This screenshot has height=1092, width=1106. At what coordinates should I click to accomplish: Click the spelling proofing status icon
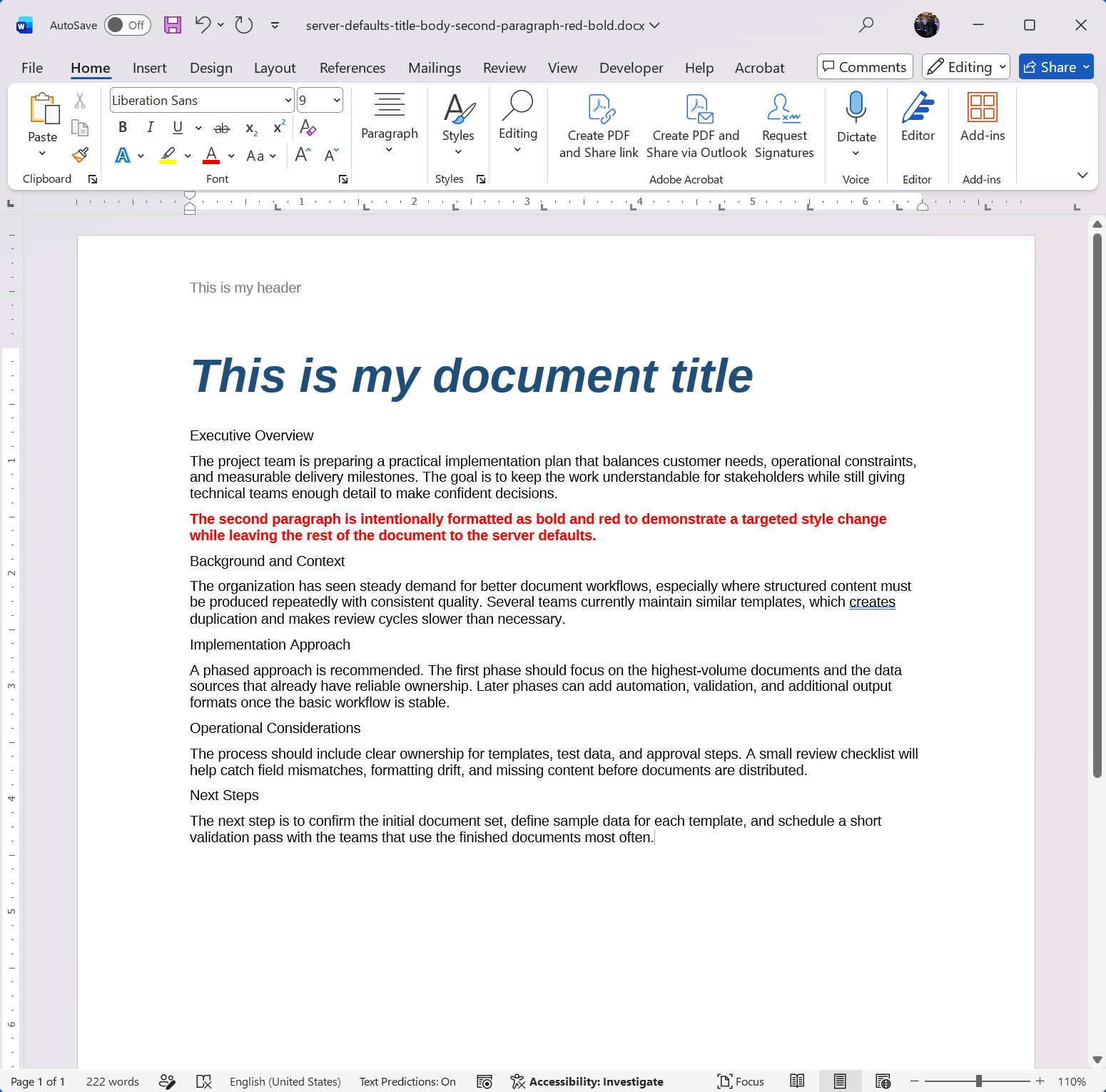[204, 1081]
